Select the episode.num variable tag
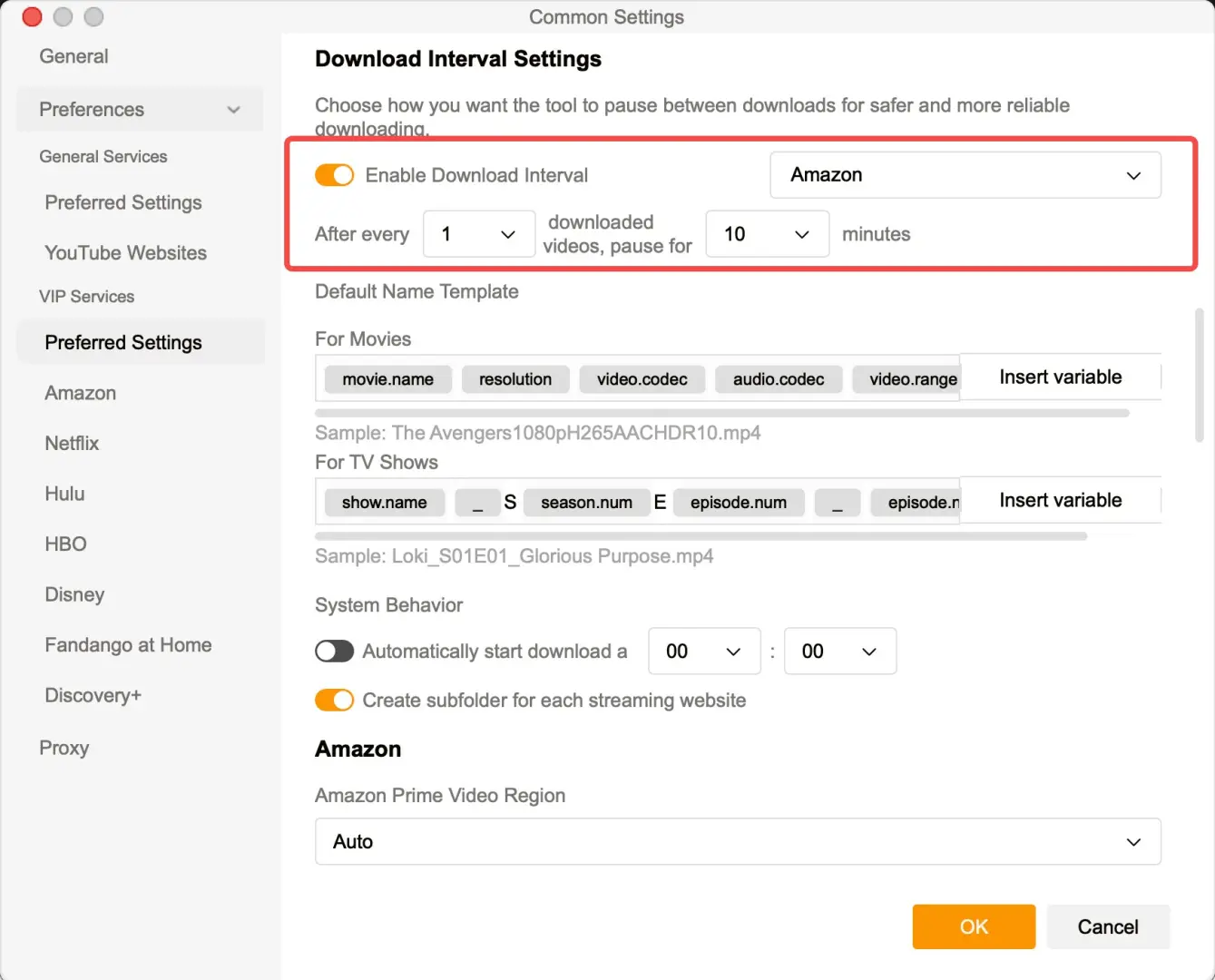Viewport: 1215px width, 980px height. click(x=739, y=503)
